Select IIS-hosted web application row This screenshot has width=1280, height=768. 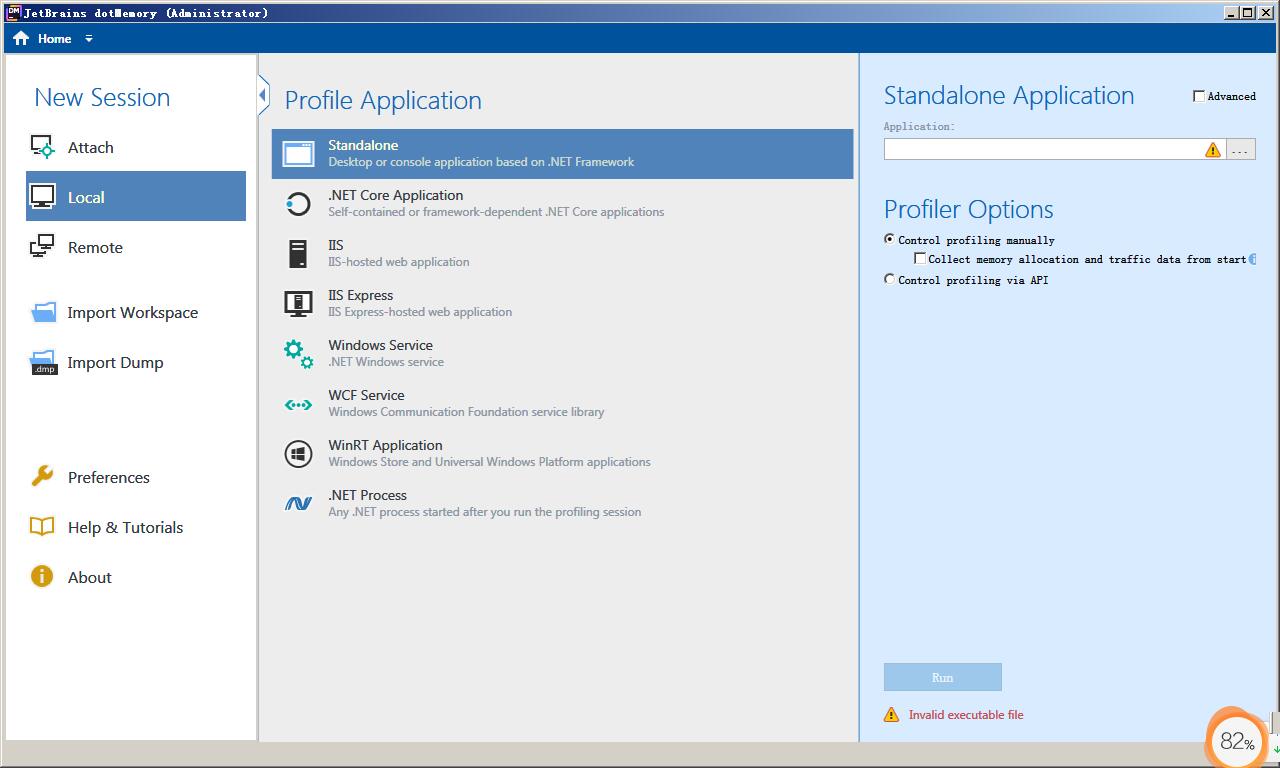coord(562,253)
